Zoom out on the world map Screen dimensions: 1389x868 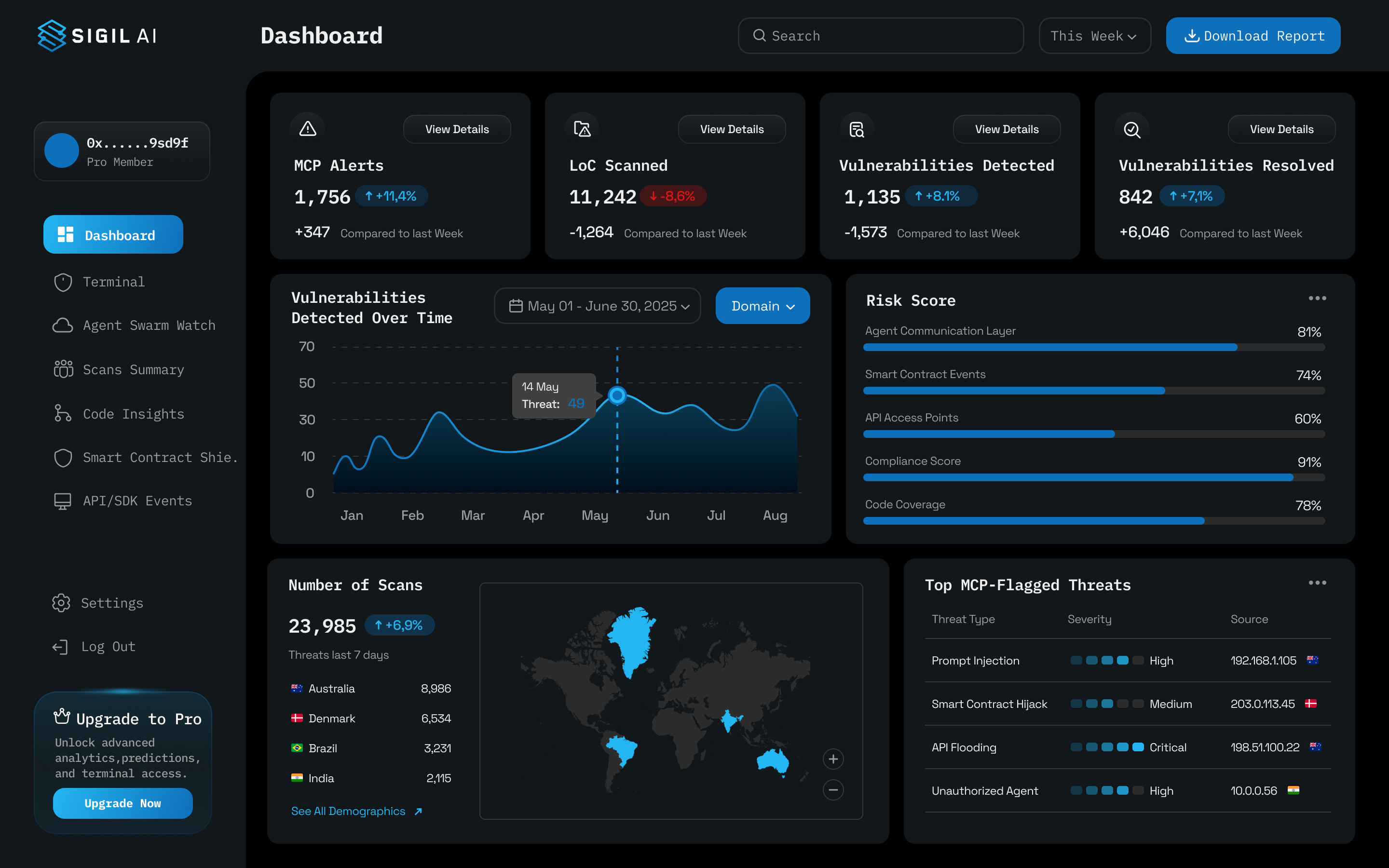833,790
